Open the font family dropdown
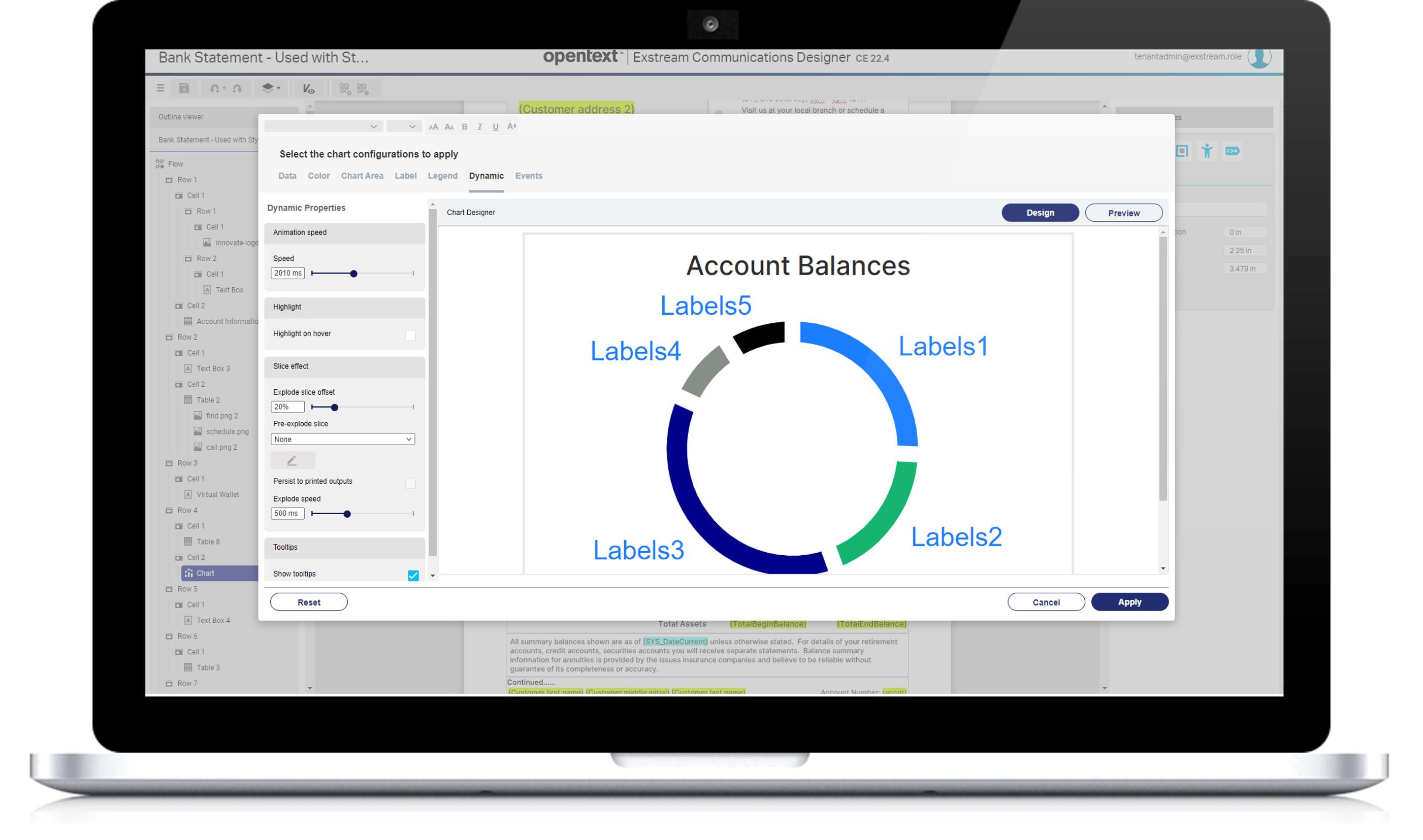This screenshot has height=840, width=1423. click(323, 127)
